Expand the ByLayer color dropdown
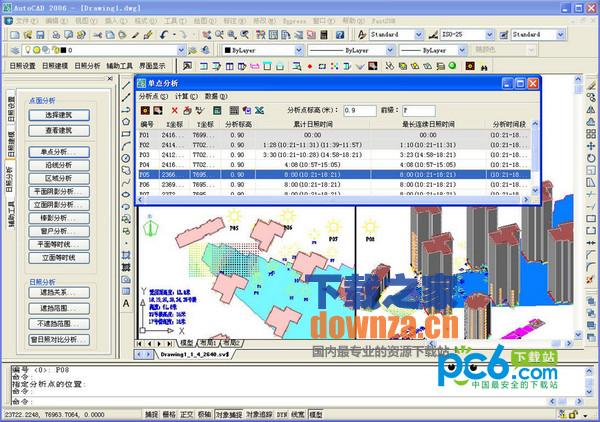 [x=258, y=49]
